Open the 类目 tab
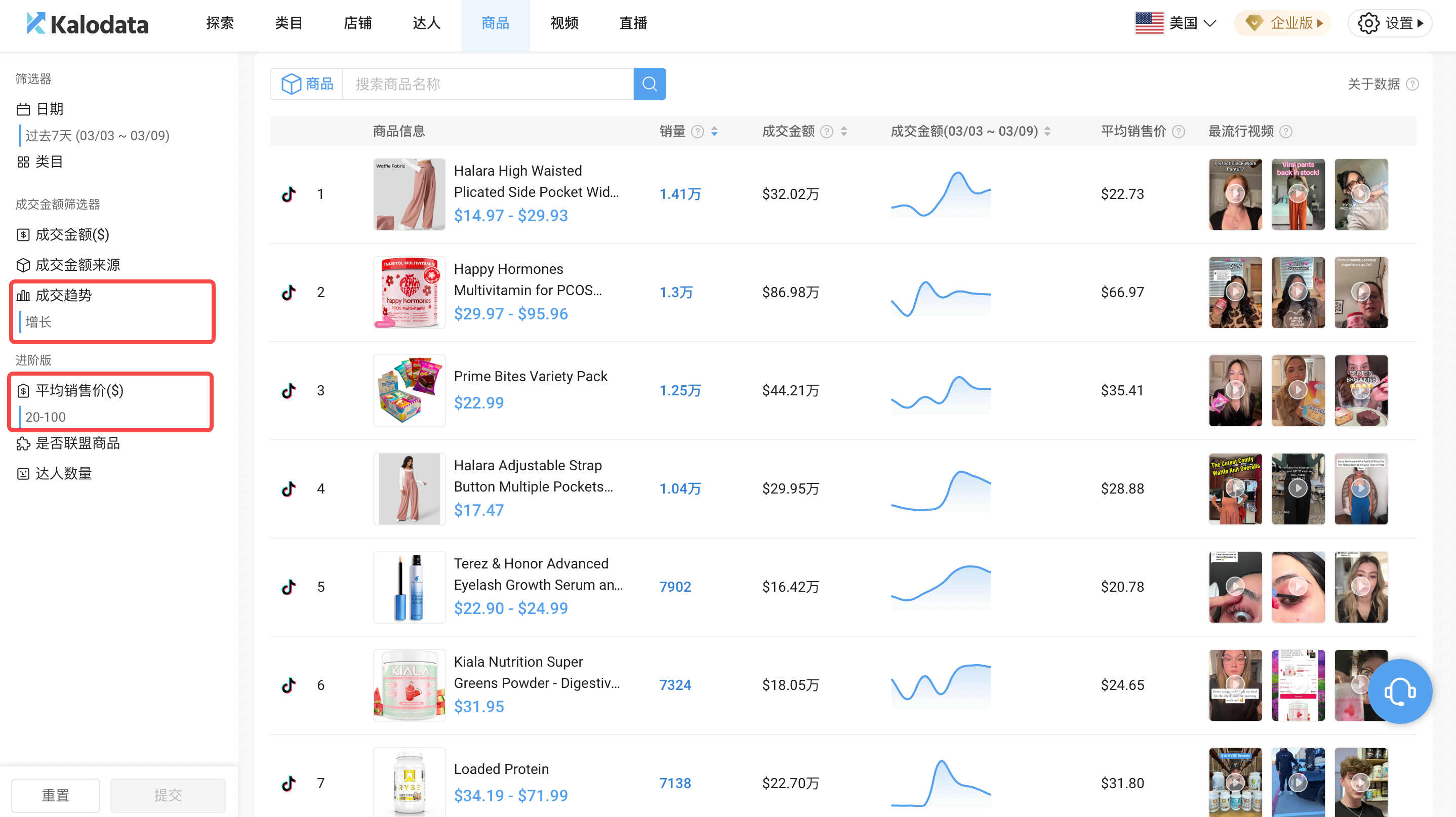1456x817 pixels. [289, 23]
